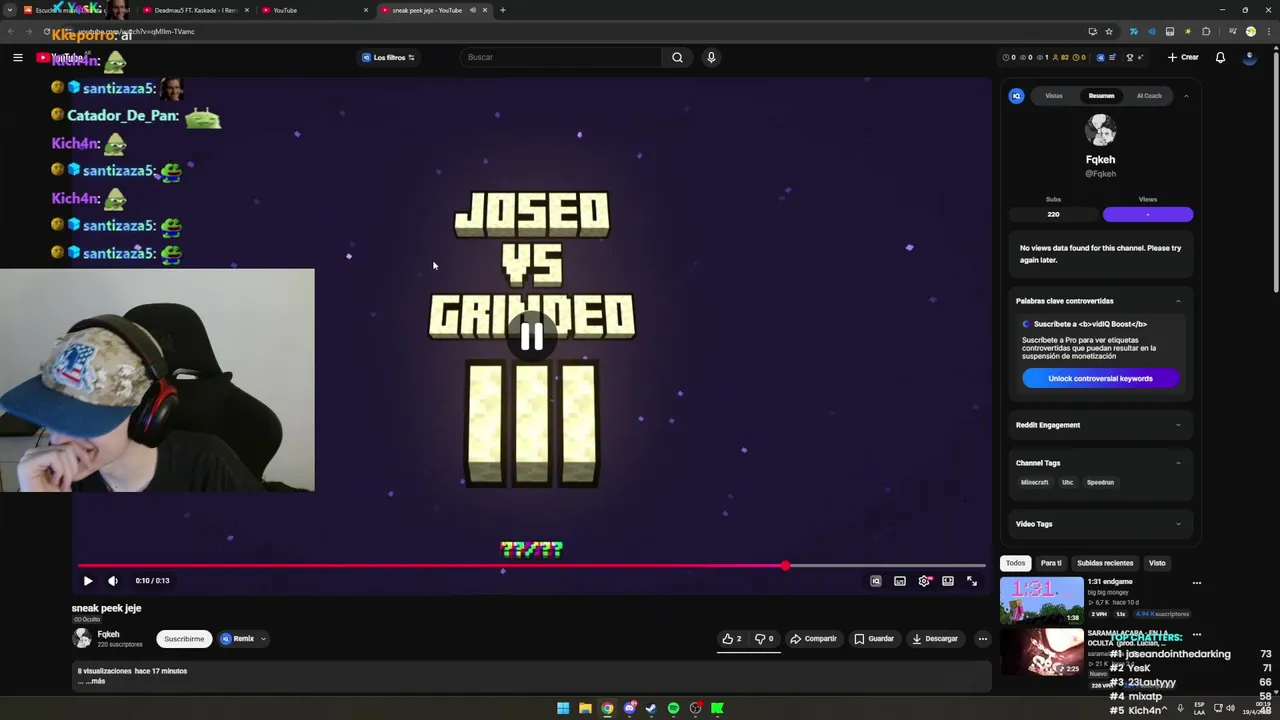
Task: Open a new browser tab
Action: point(502,10)
